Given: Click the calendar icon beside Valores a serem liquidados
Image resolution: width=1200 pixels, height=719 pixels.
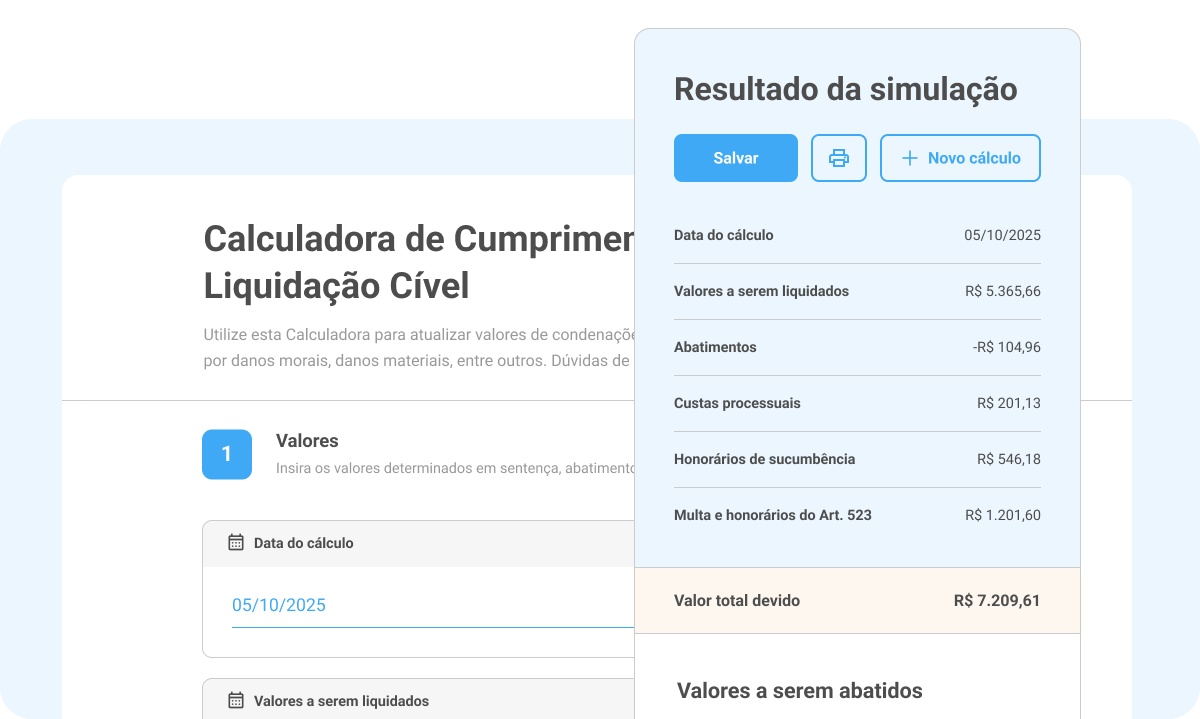Looking at the screenshot, I should pyautogui.click(x=235, y=700).
